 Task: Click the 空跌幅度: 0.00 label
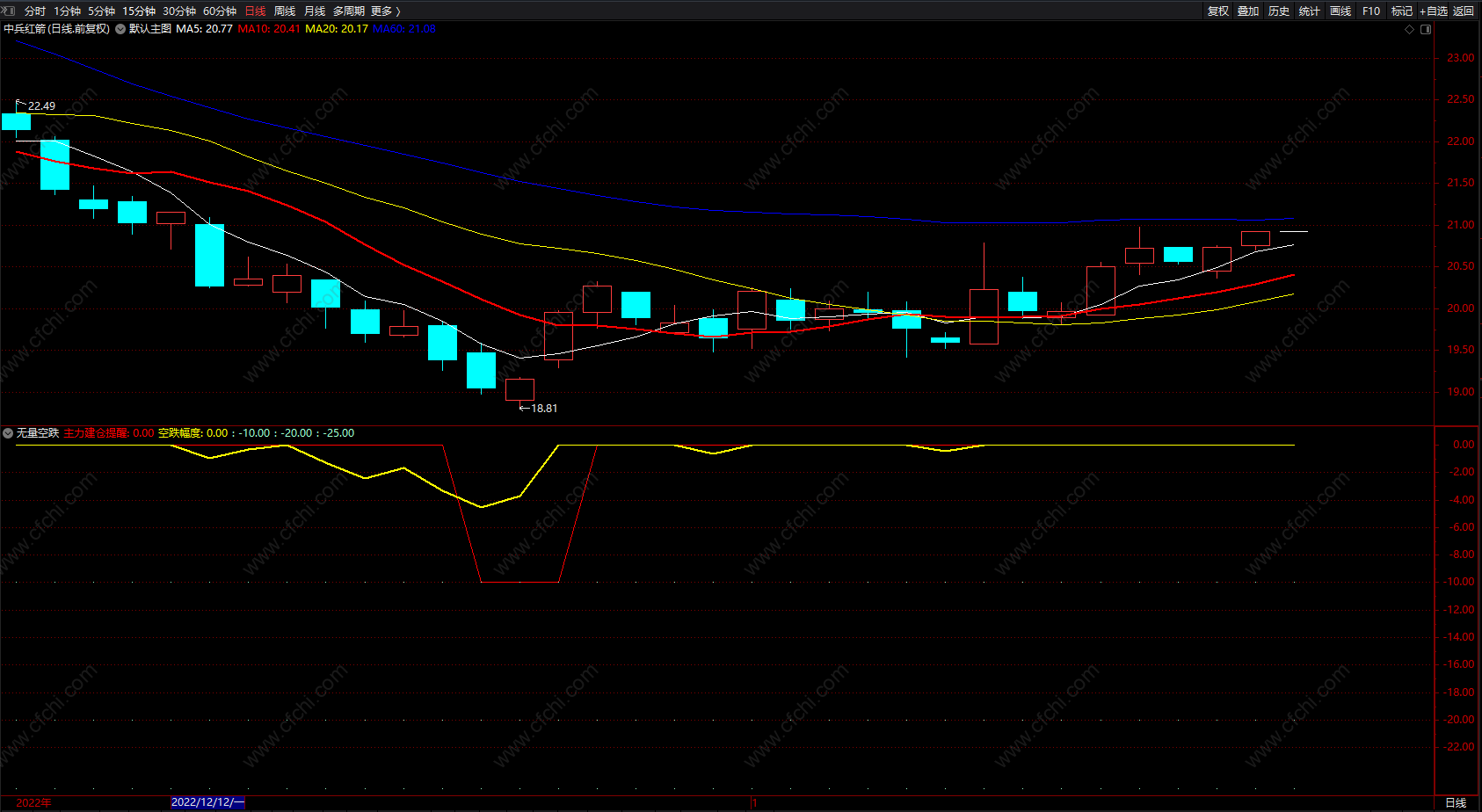pyautogui.click(x=193, y=433)
